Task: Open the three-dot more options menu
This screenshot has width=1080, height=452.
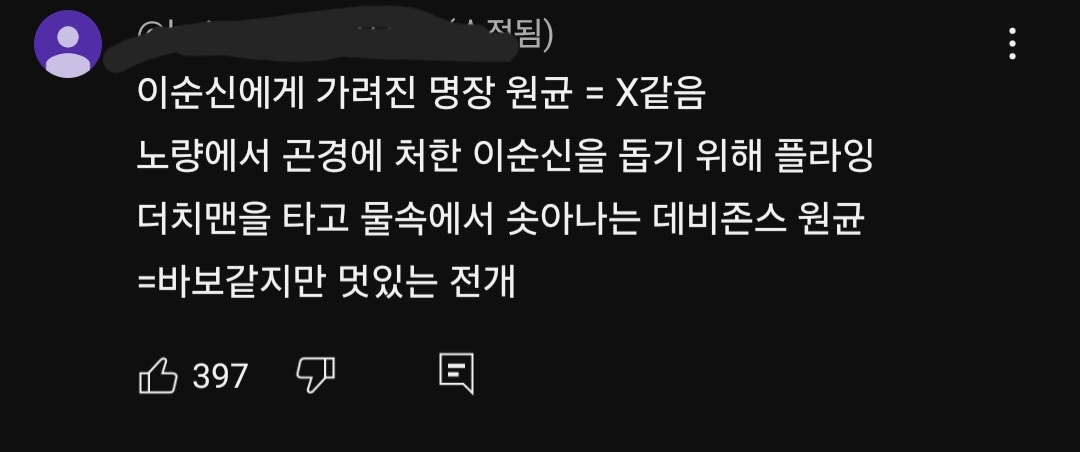Action: tap(1012, 44)
